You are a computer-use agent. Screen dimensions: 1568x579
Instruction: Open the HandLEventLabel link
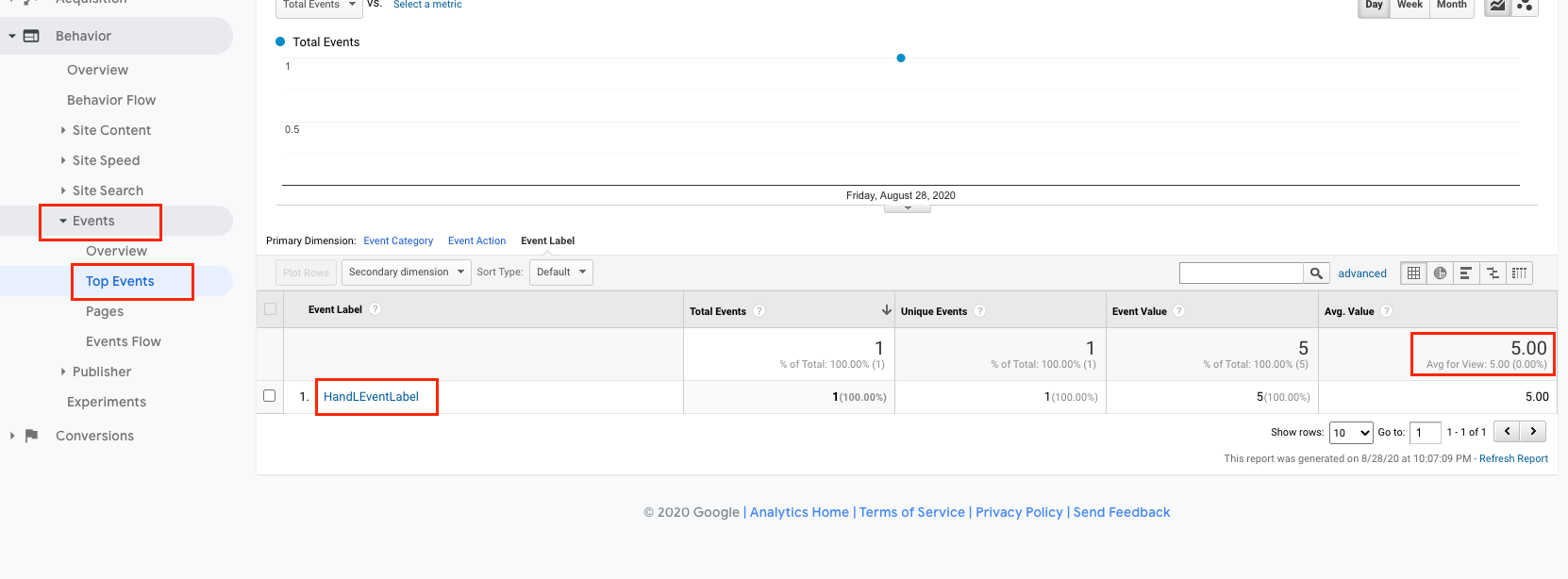(x=371, y=397)
